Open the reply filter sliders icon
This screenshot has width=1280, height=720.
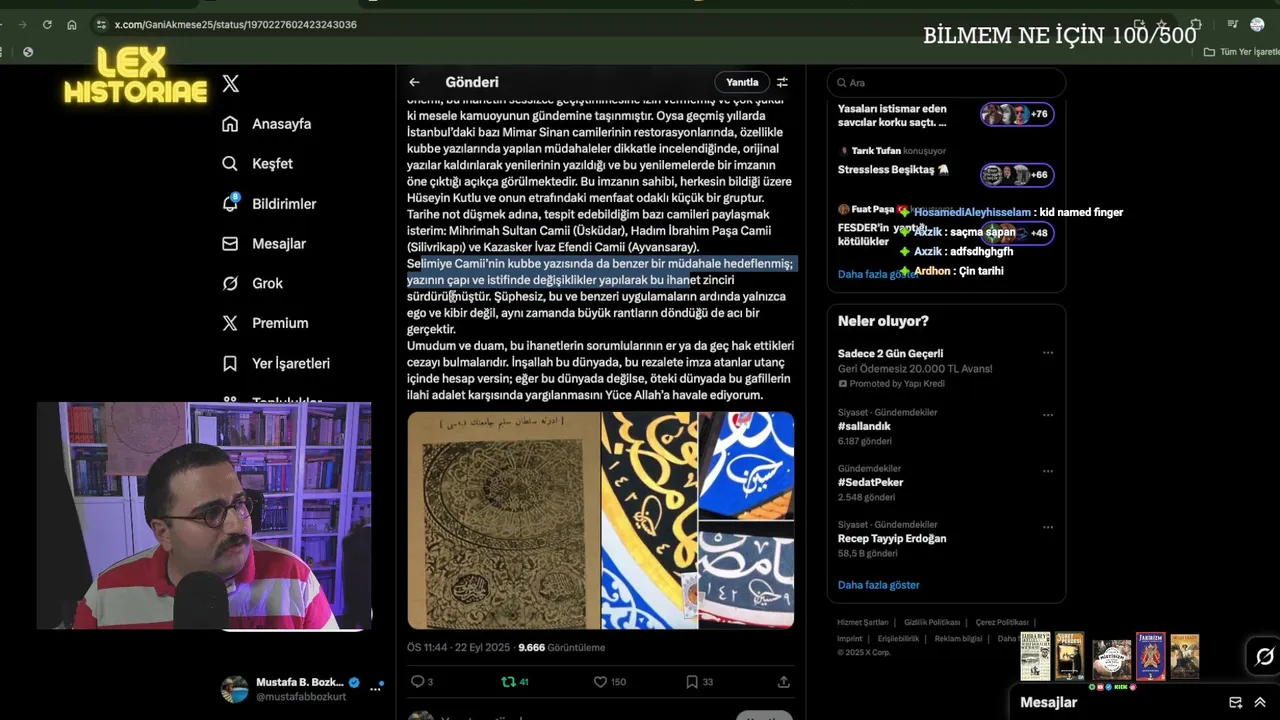782,82
